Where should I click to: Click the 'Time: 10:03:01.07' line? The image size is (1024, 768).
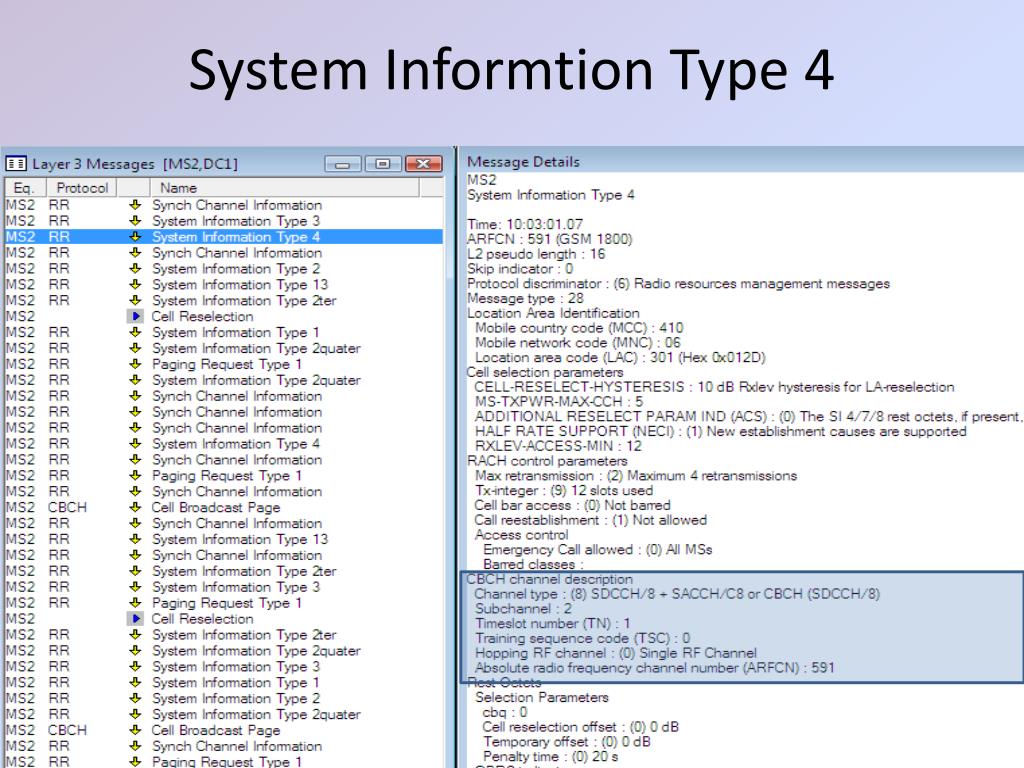pos(525,224)
